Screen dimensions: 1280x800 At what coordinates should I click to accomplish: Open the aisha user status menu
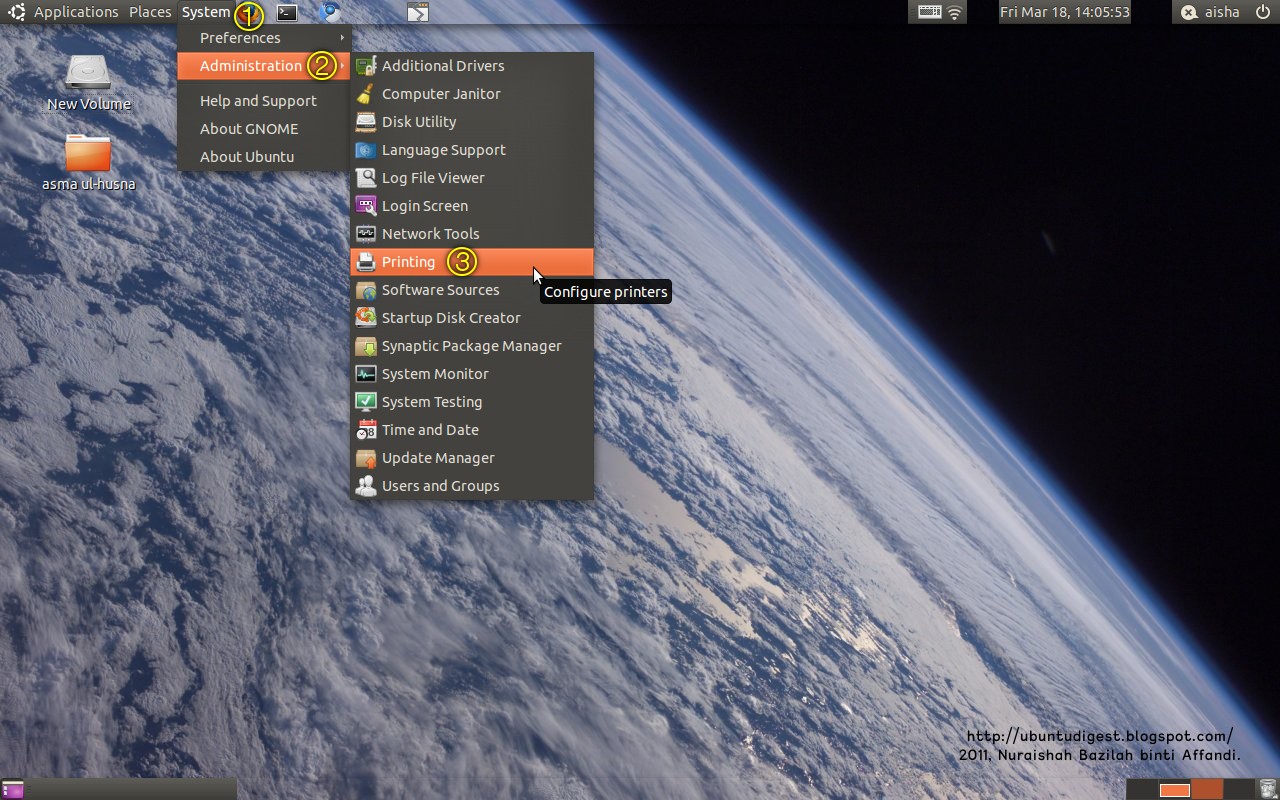tap(1211, 12)
